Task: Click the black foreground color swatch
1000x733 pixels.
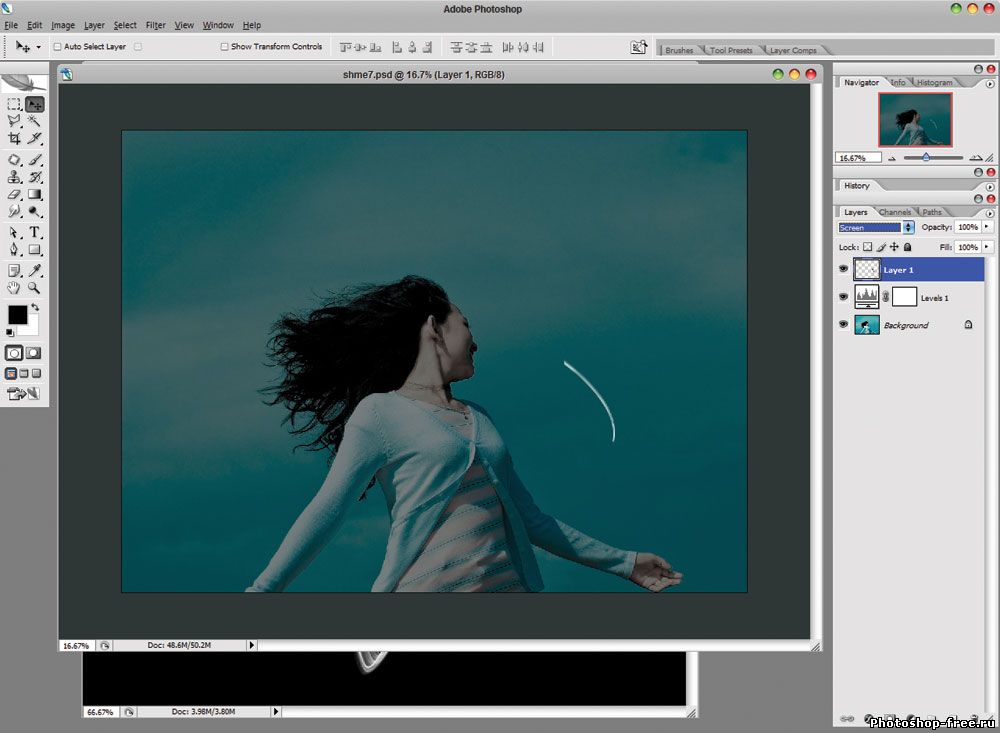Action: coord(18,315)
